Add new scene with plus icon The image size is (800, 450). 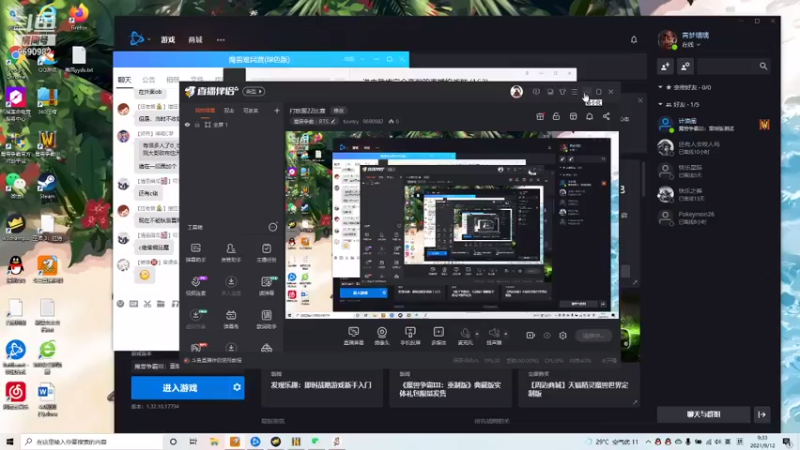click(x=277, y=110)
